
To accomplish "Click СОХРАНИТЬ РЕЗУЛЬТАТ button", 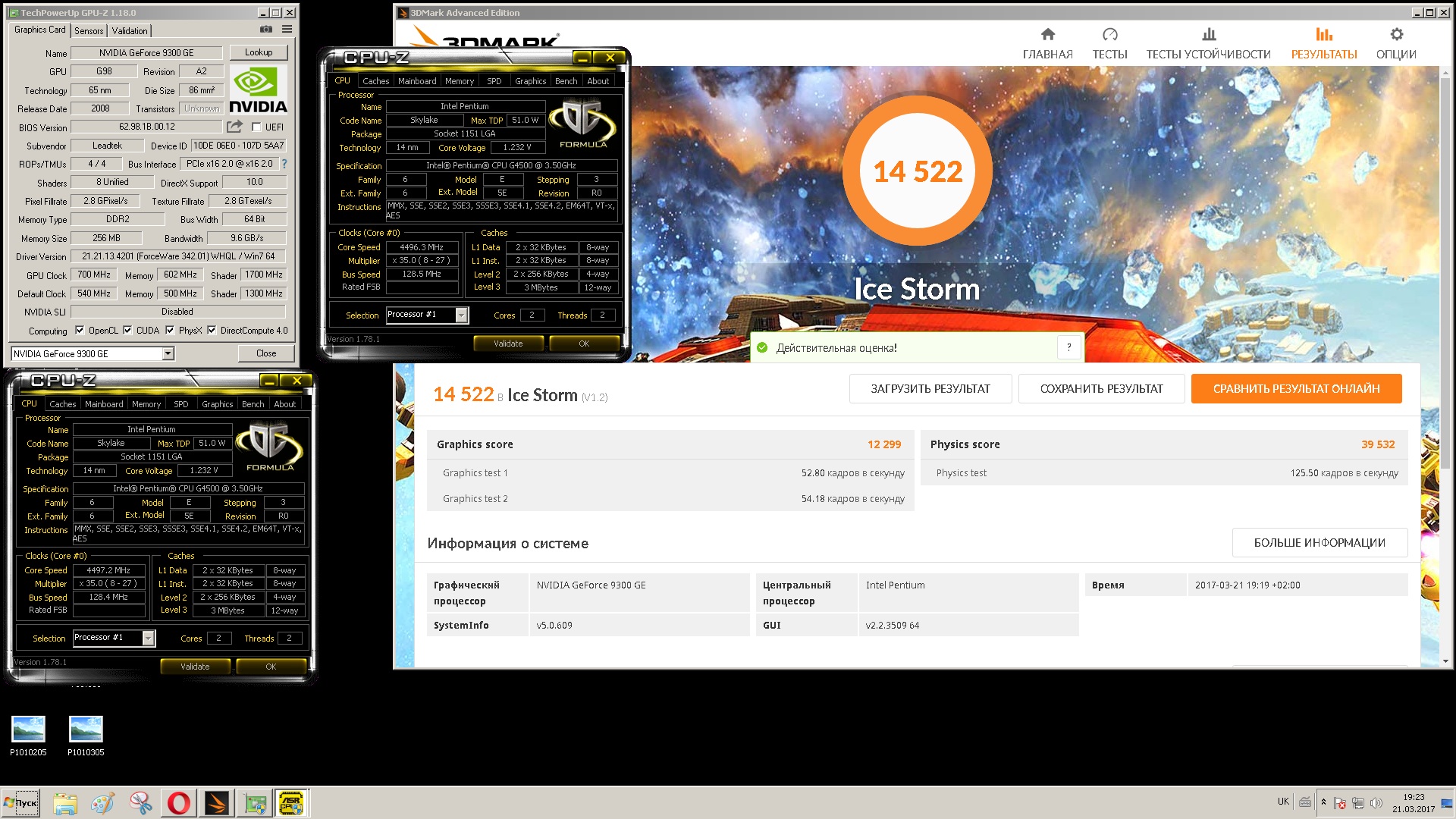I will coord(1101,388).
